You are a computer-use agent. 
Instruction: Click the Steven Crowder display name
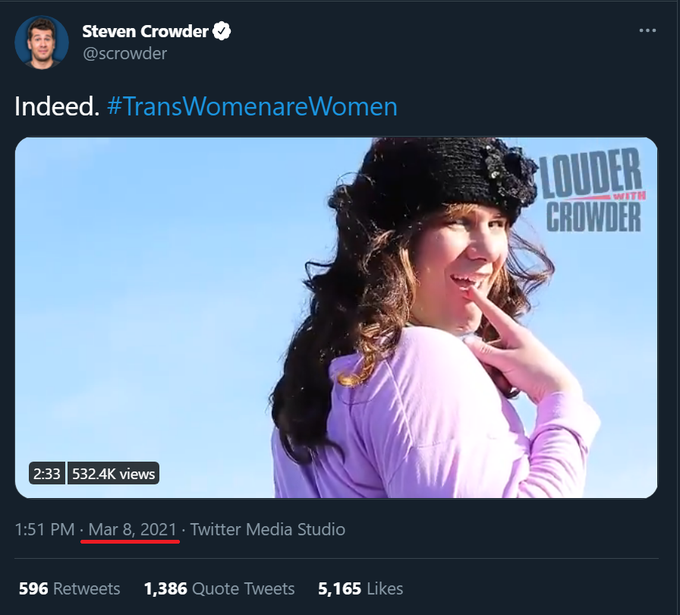[145, 31]
